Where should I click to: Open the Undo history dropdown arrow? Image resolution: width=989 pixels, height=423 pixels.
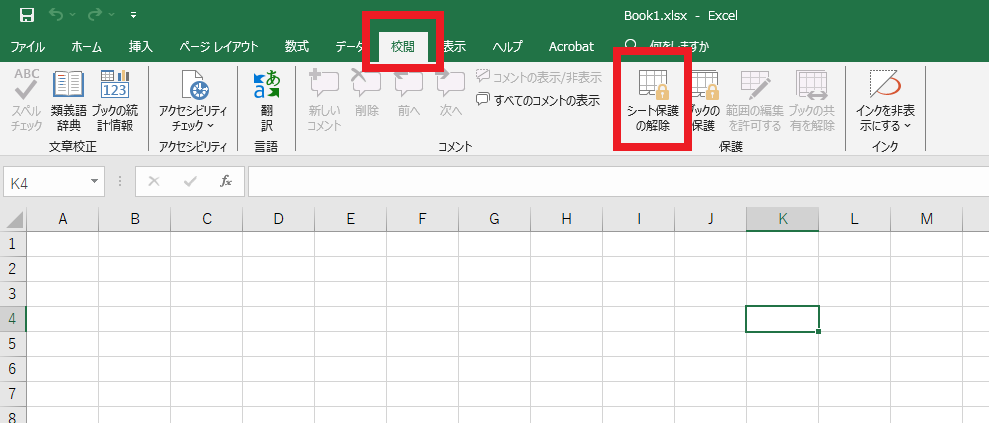pyautogui.click(x=72, y=15)
